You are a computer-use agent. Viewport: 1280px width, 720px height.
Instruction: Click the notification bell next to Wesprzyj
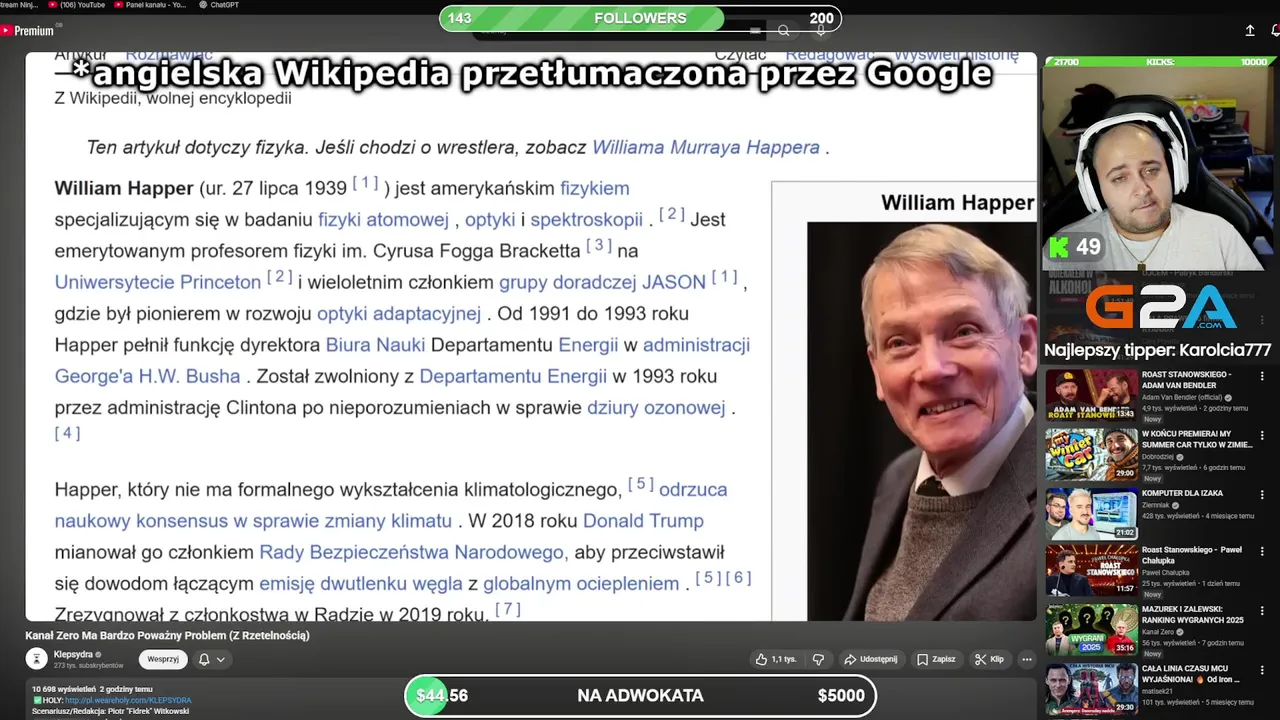coord(204,659)
